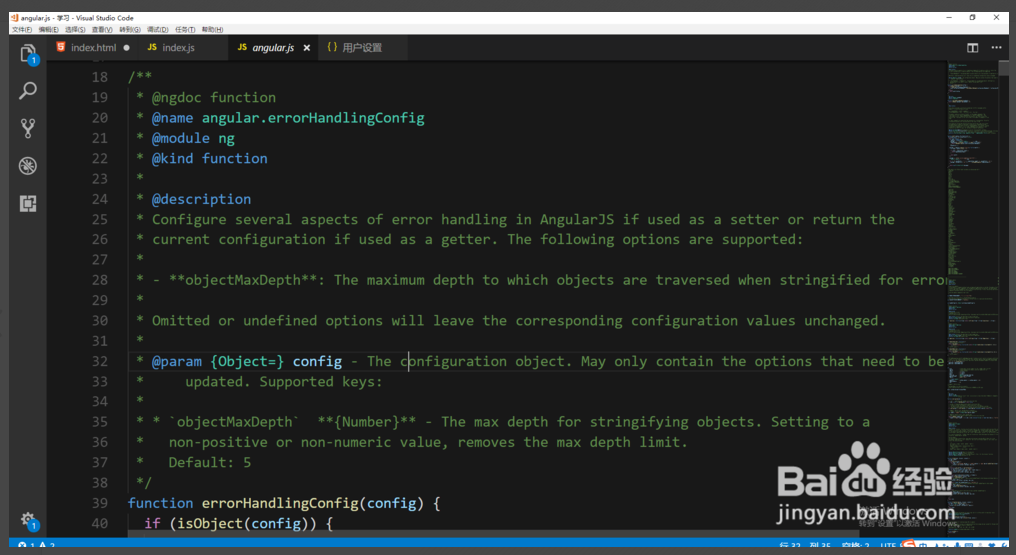Open the editor More Actions ellipsis menu
Screen dimensions: 1016x555
pyautogui.click(x=997, y=48)
